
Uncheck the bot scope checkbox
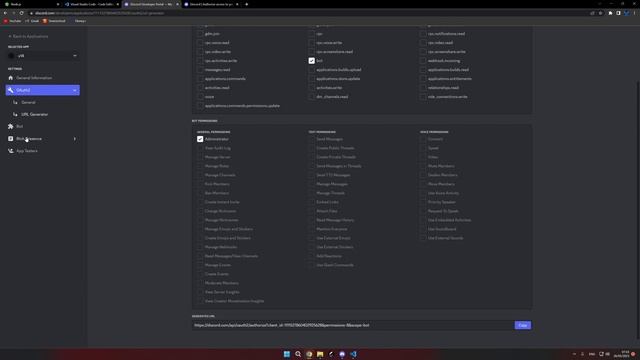[x=311, y=61]
